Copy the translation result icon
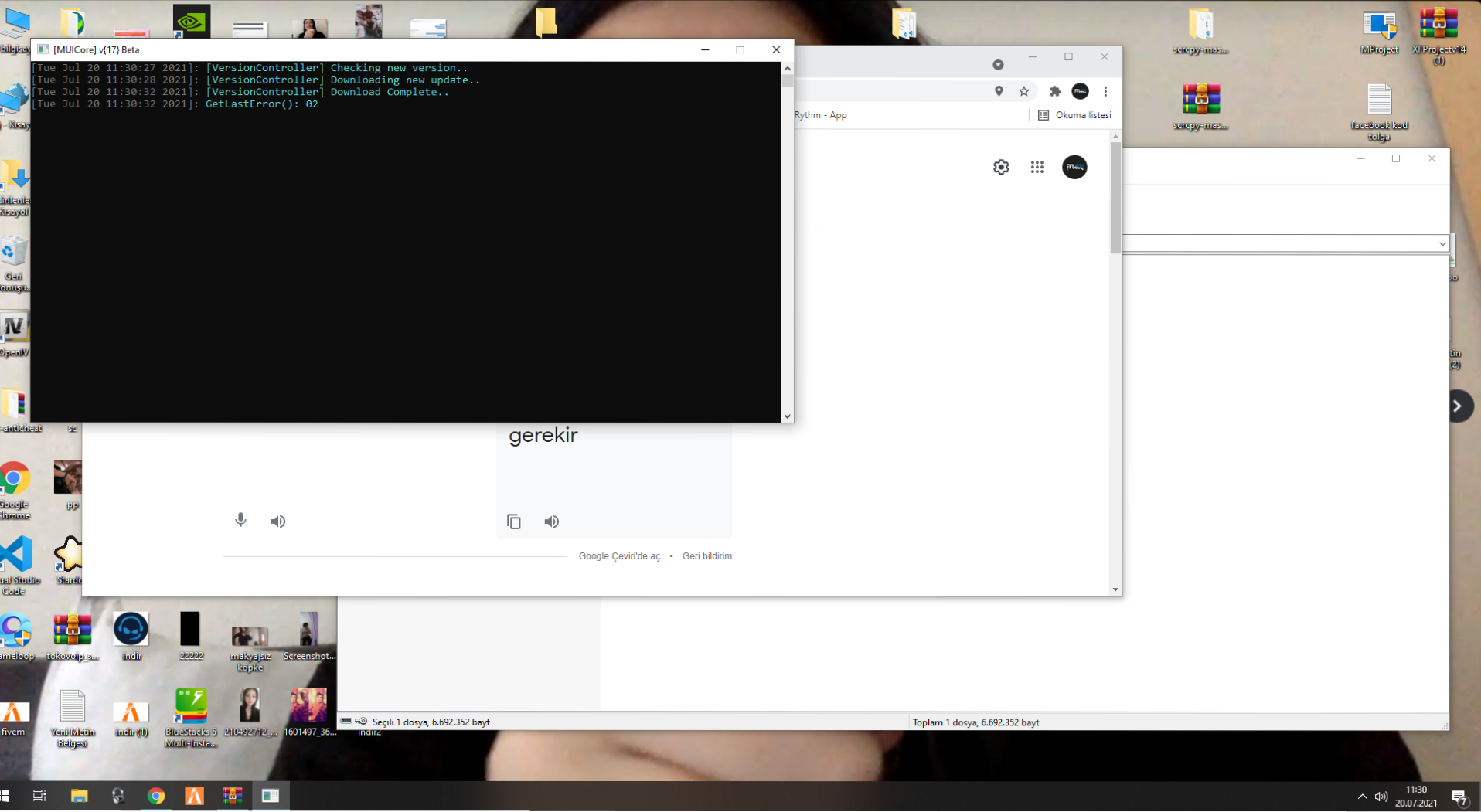Screen dimensions: 1481x812 click(x=514, y=522)
